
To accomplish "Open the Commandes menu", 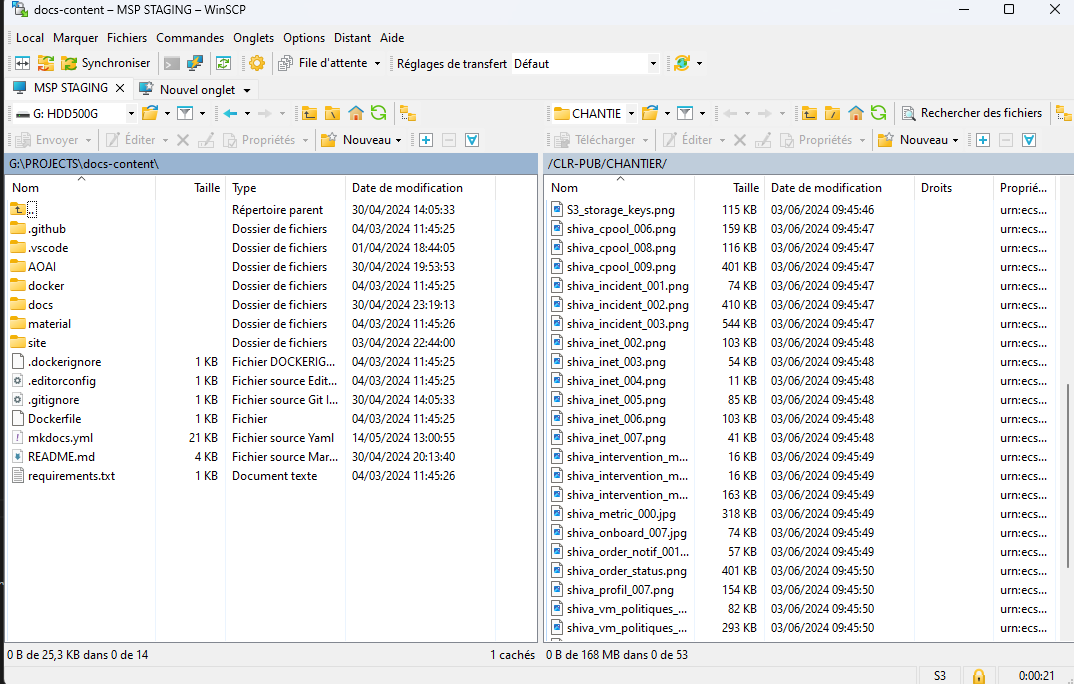I will click(190, 38).
